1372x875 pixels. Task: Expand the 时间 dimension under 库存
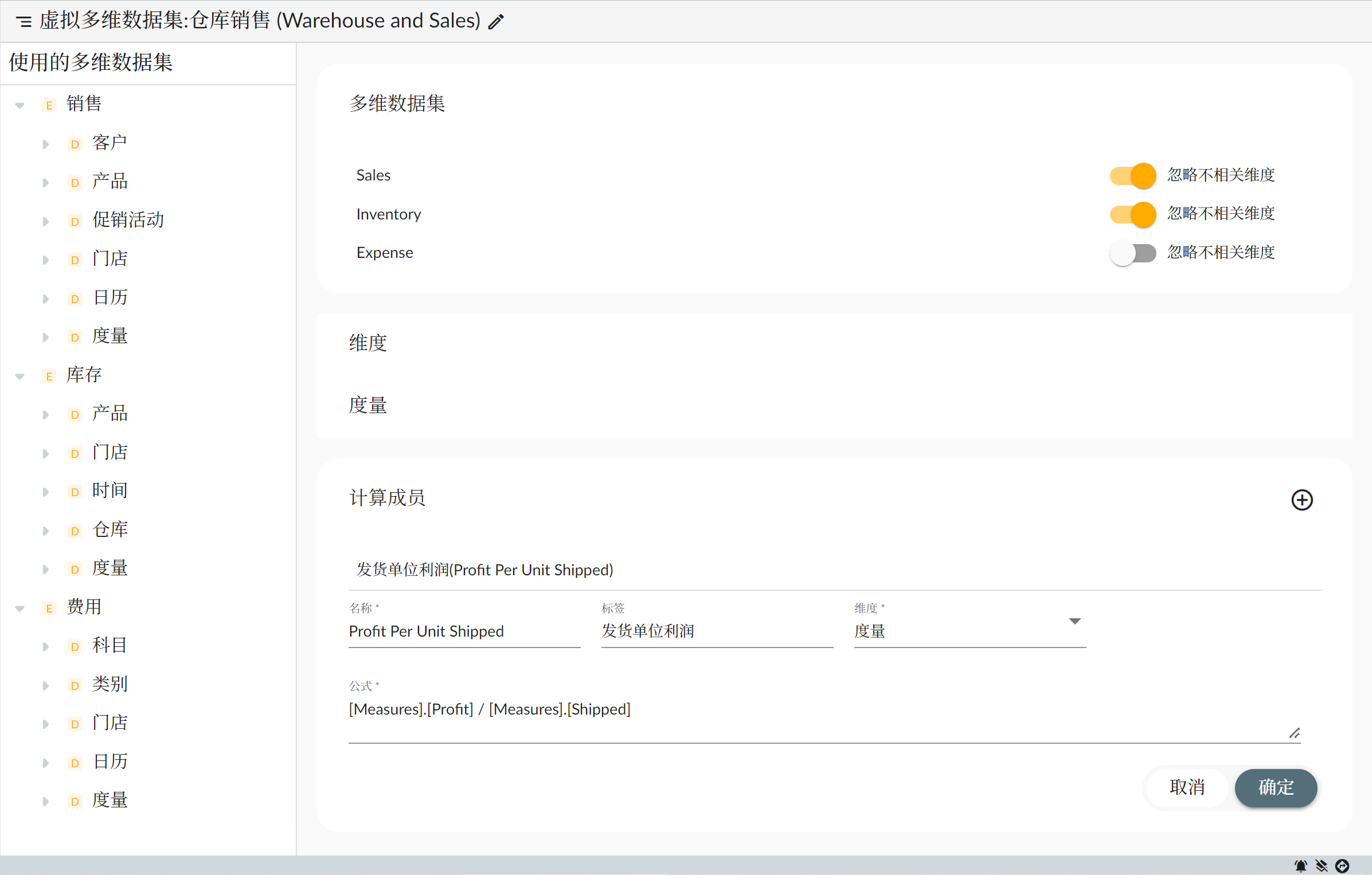point(45,492)
